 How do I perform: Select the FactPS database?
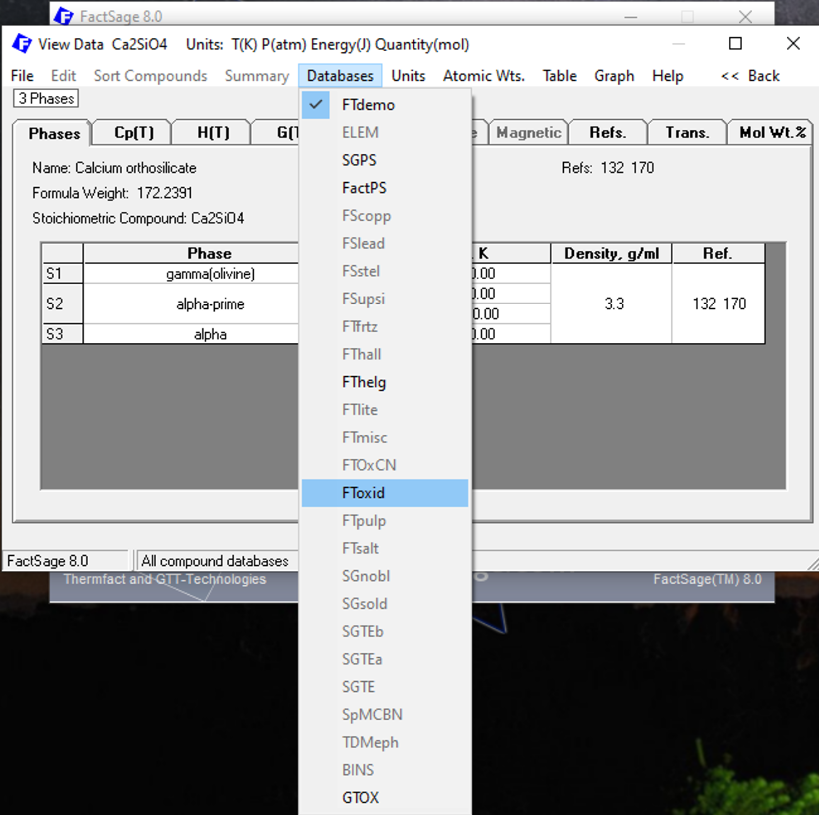(x=385, y=188)
